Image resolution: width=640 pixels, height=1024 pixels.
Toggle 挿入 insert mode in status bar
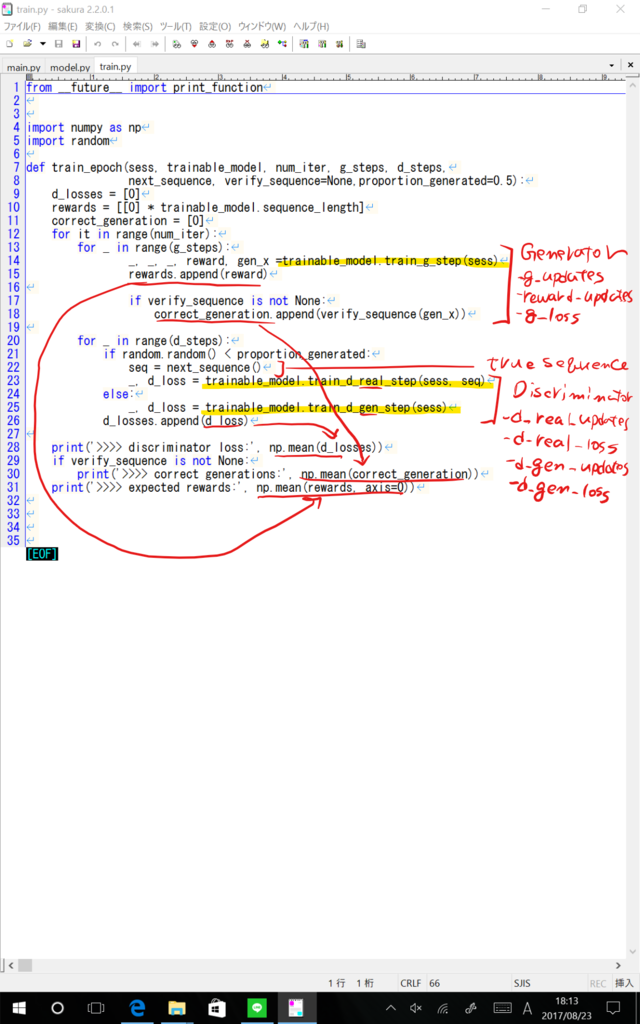[x=624, y=983]
